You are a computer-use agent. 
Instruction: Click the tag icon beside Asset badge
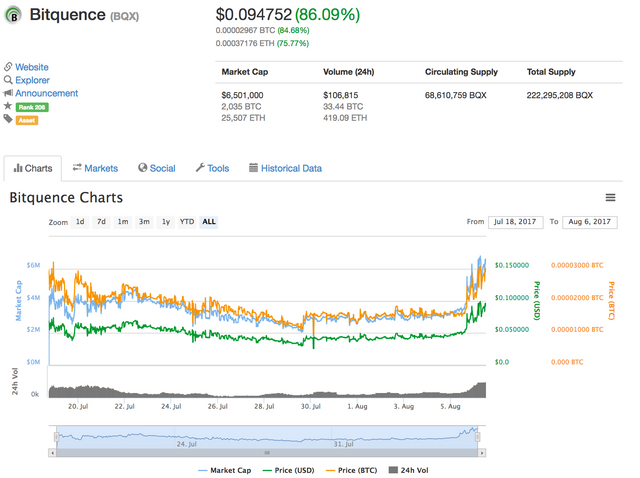(8, 119)
